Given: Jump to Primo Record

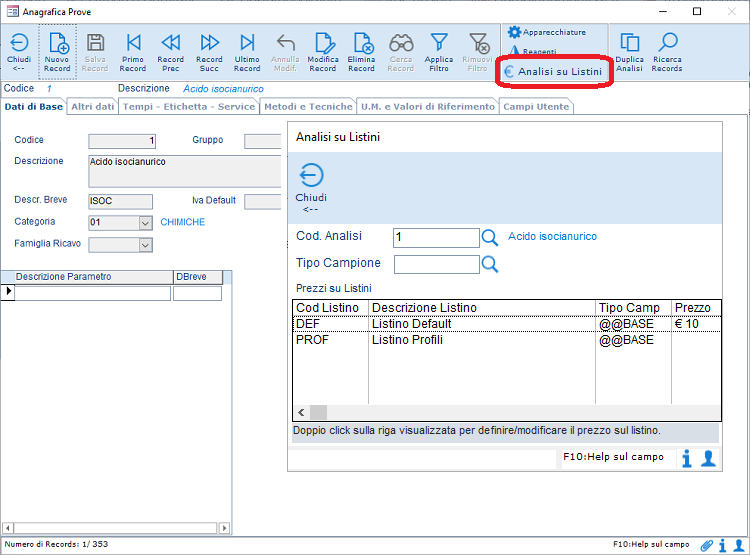Looking at the screenshot, I should click(133, 52).
